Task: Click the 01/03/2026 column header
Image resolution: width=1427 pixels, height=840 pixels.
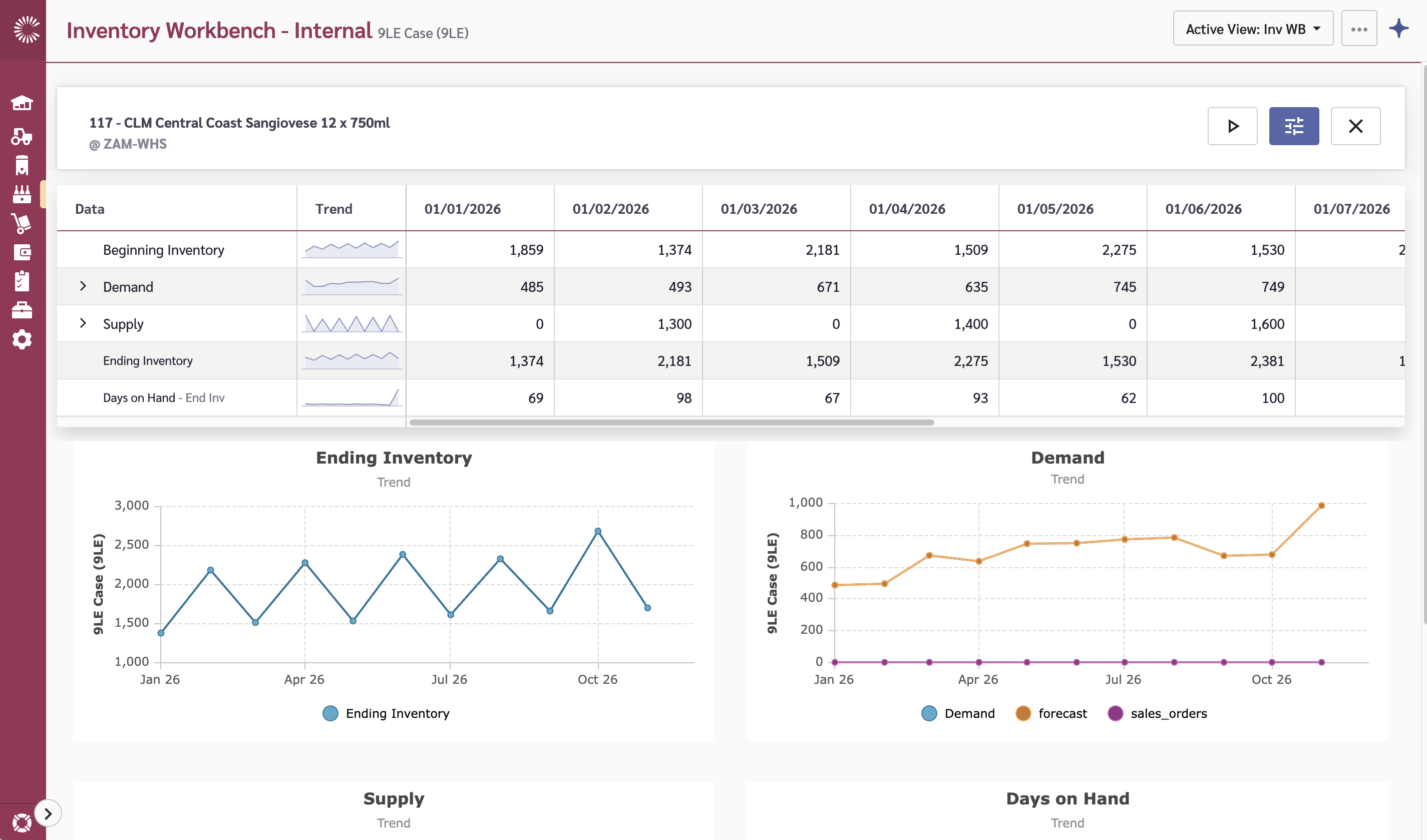Action: tap(758, 209)
